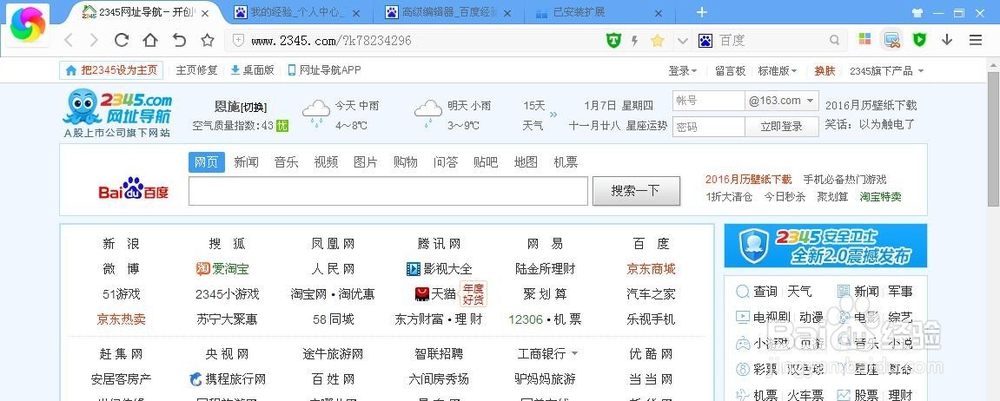The width and height of the screenshot is (1000, 401).
Task: Click the browser back arrow
Action: [x=69, y=40]
